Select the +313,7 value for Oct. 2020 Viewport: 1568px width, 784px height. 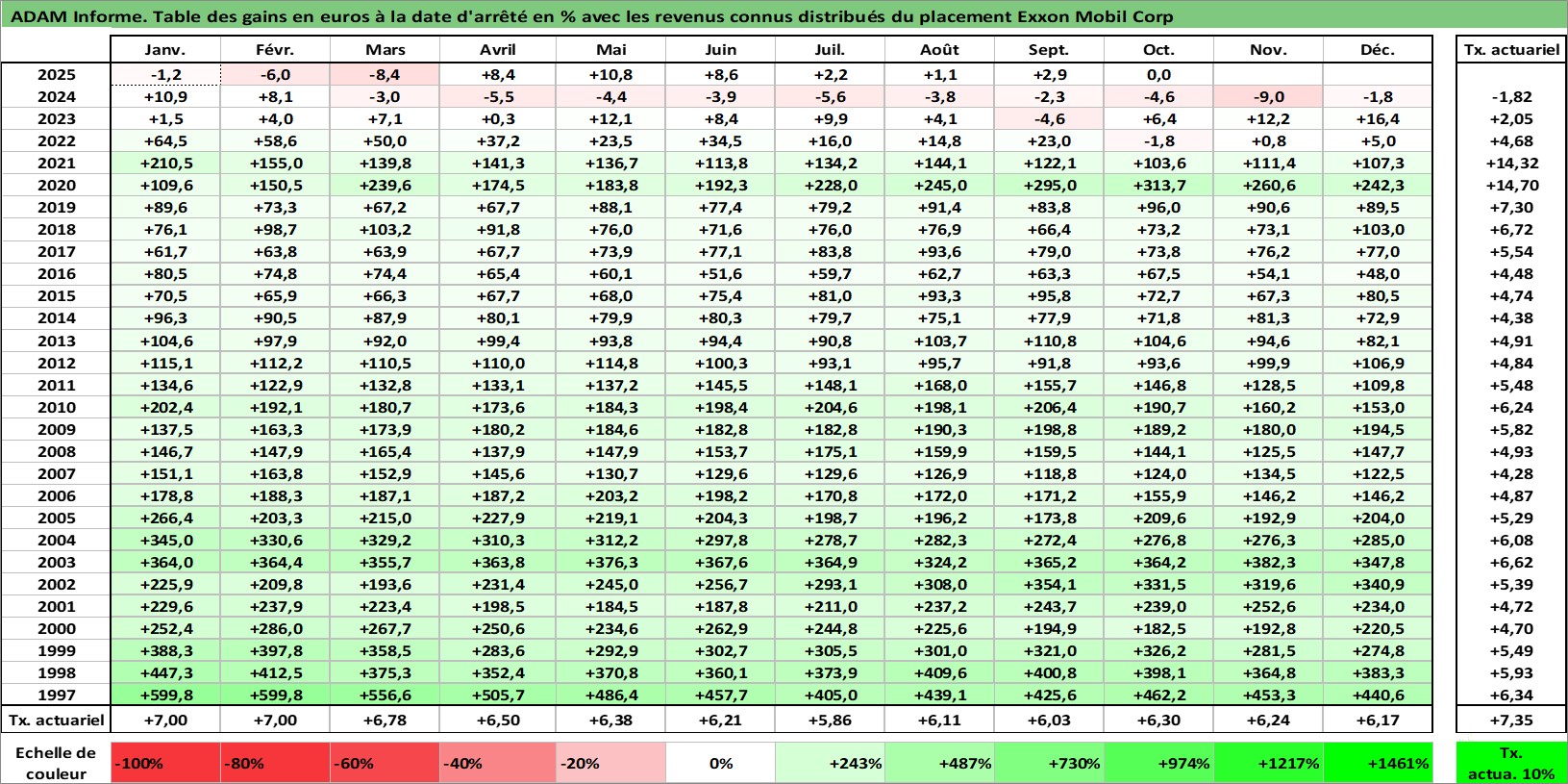pos(1158,186)
